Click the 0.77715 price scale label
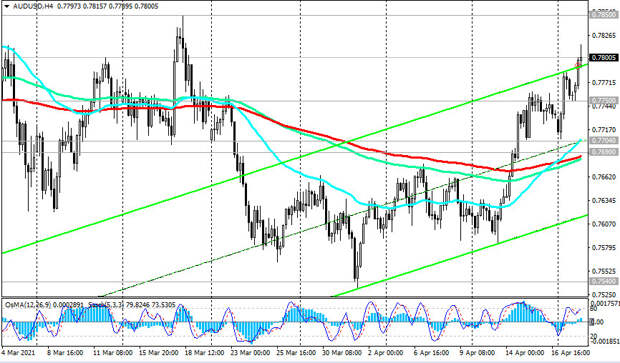The width and height of the screenshot is (620, 363). (604, 83)
